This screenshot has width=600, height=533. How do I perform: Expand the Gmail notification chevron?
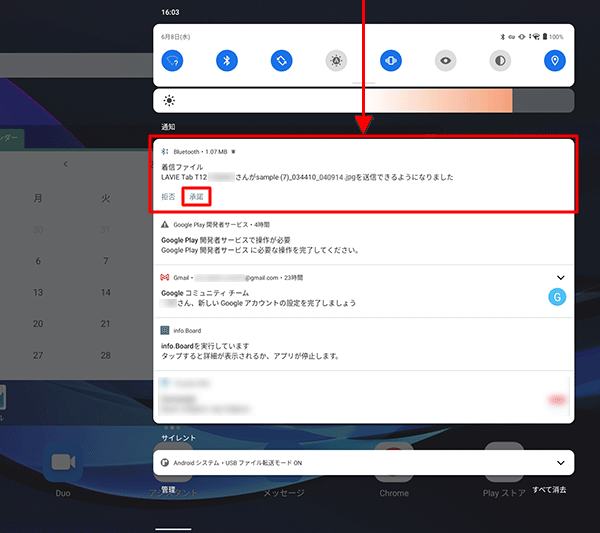pyautogui.click(x=561, y=277)
